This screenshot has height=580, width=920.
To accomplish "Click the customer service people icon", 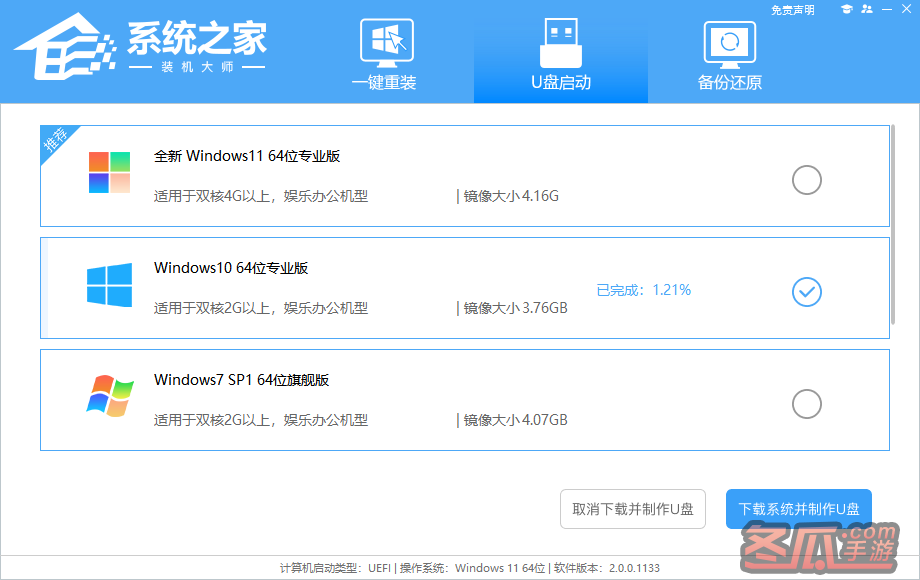I will (x=866, y=10).
